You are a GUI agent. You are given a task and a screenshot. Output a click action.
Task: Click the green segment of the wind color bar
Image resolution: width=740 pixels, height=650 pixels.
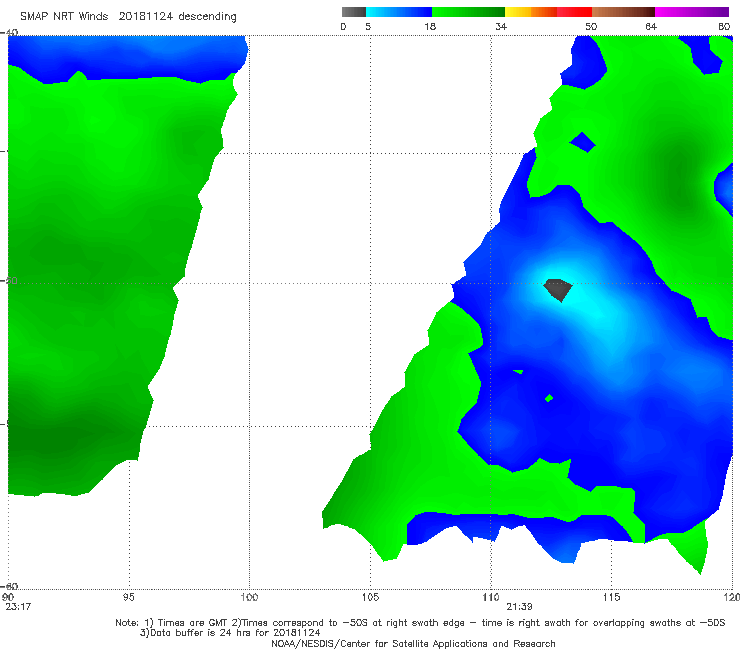(x=468, y=12)
